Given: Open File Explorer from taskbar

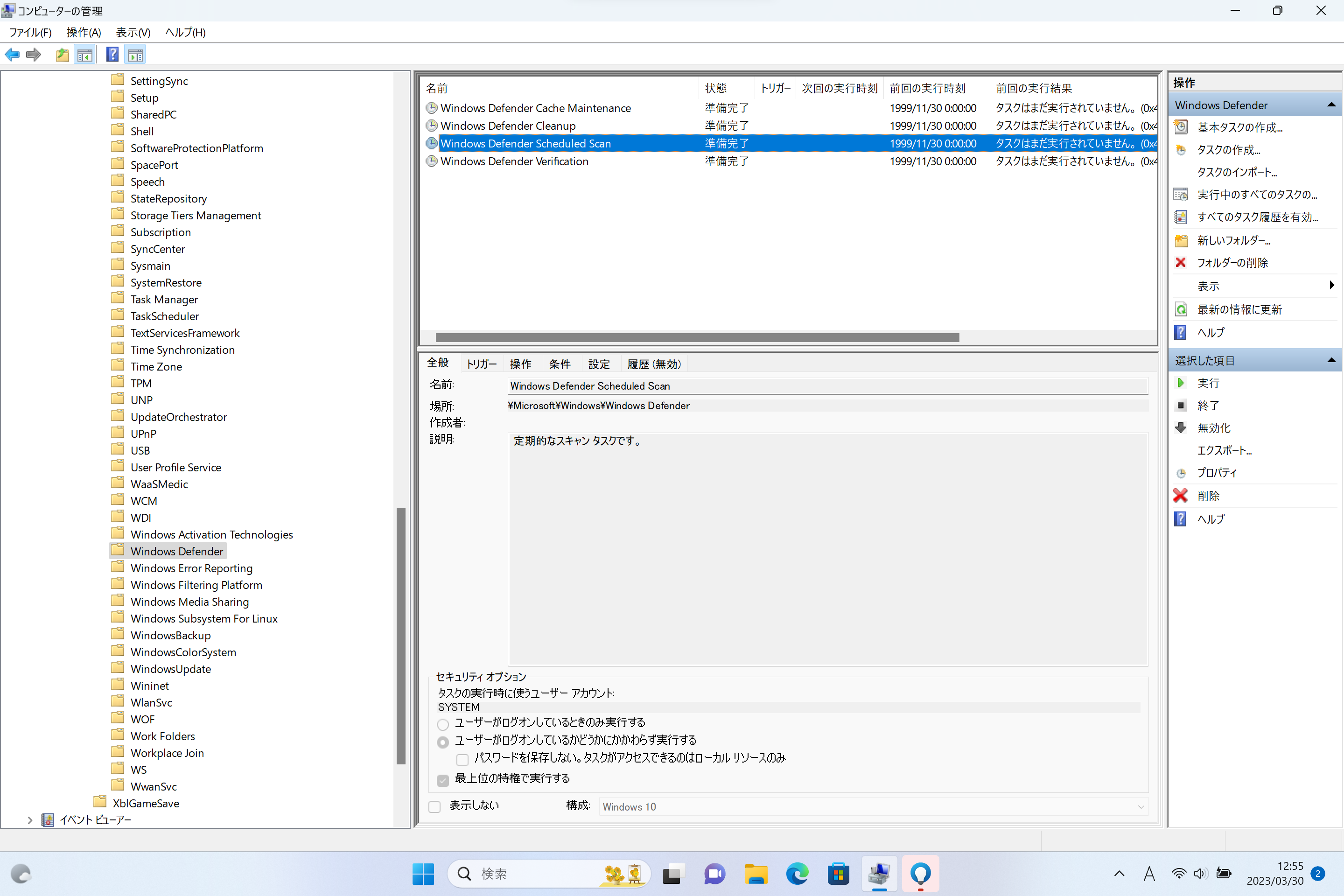Looking at the screenshot, I should pos(756,874).
